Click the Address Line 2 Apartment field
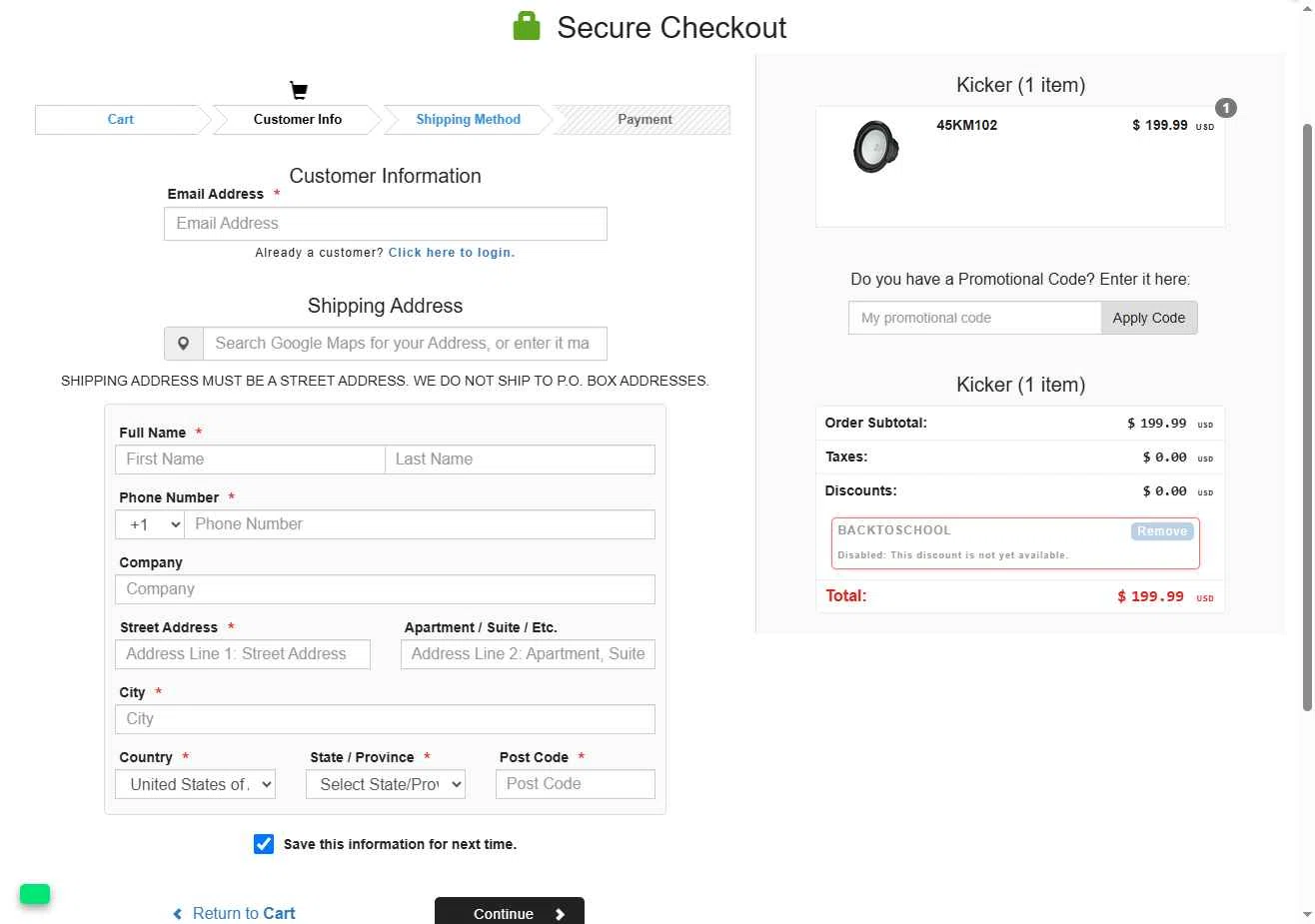The width and height of the screenshot is (1315, 924). (528, 654)
